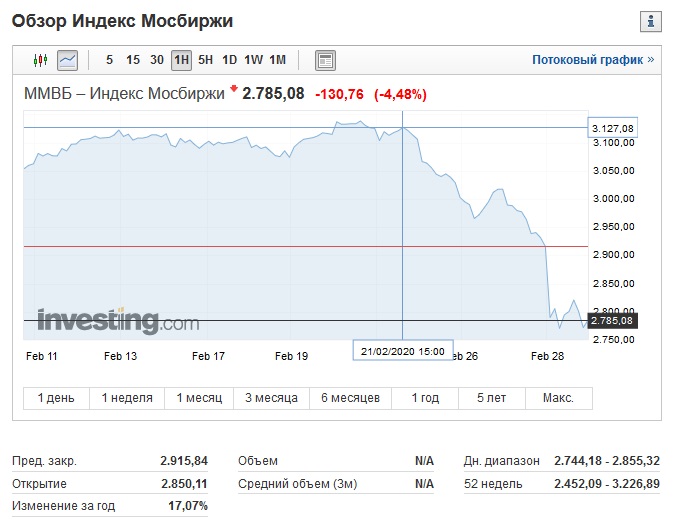Show the 1 неделя time range

pyautogui.click(x=127, y=398)
